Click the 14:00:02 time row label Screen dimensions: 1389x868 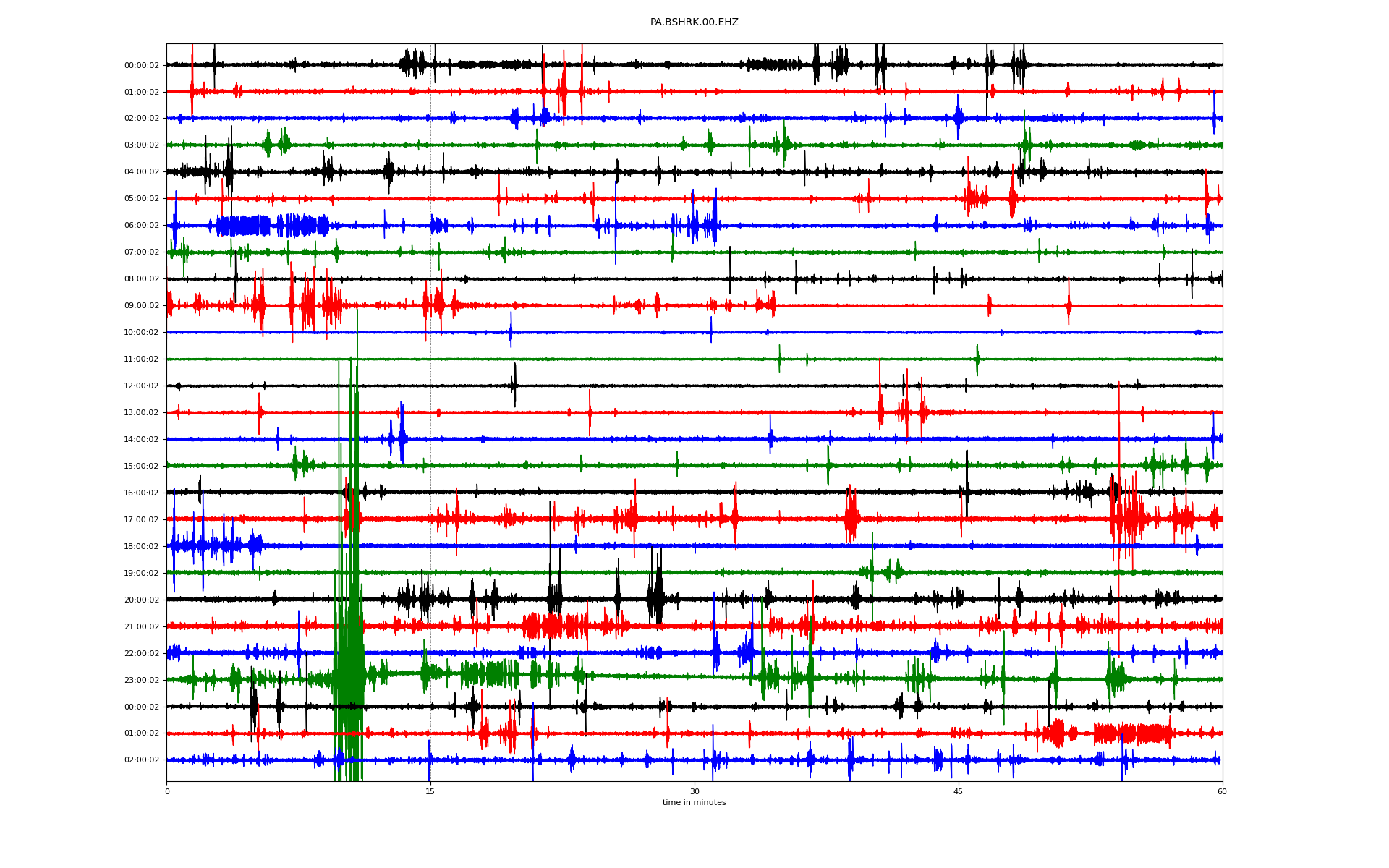142,440
